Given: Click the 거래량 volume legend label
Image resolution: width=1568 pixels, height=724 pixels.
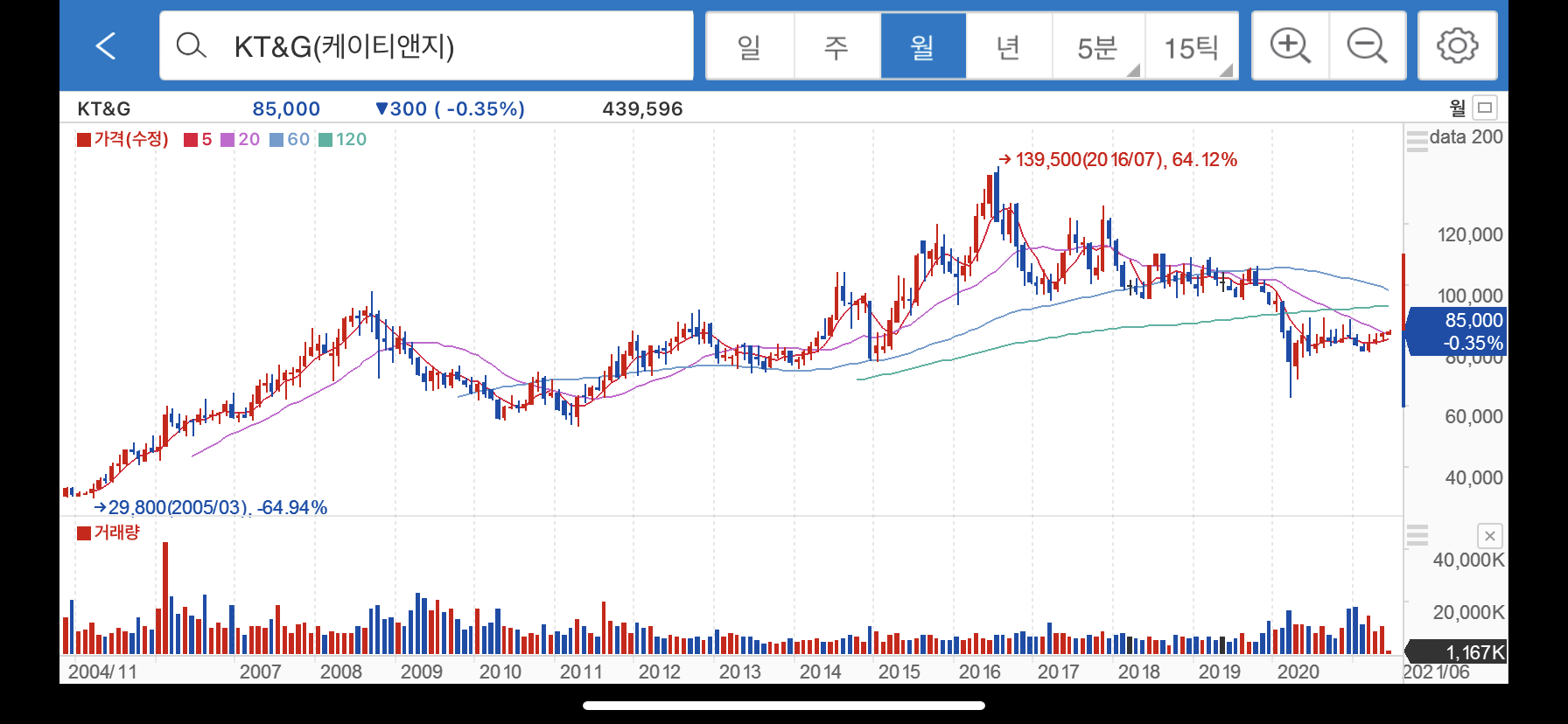Looking at the screenshot, I should point(117,533).
